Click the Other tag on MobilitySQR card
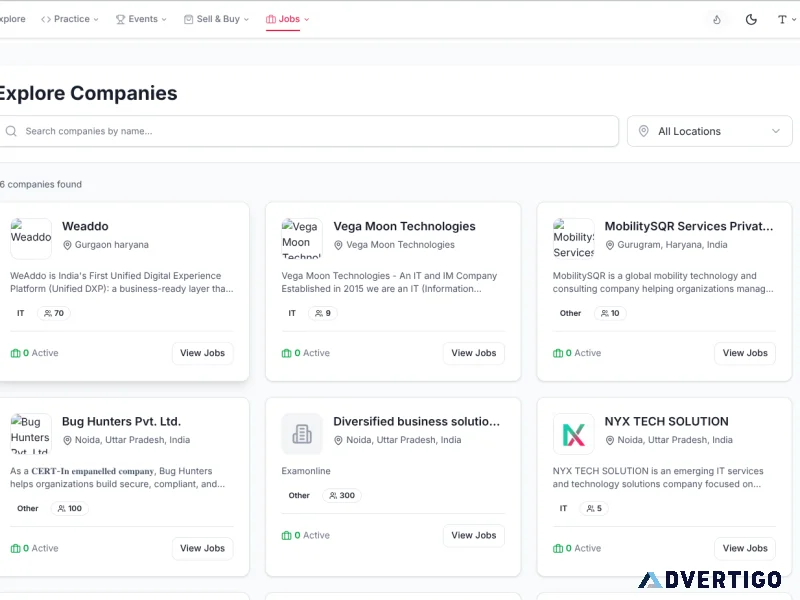 [x=570, y=313]
